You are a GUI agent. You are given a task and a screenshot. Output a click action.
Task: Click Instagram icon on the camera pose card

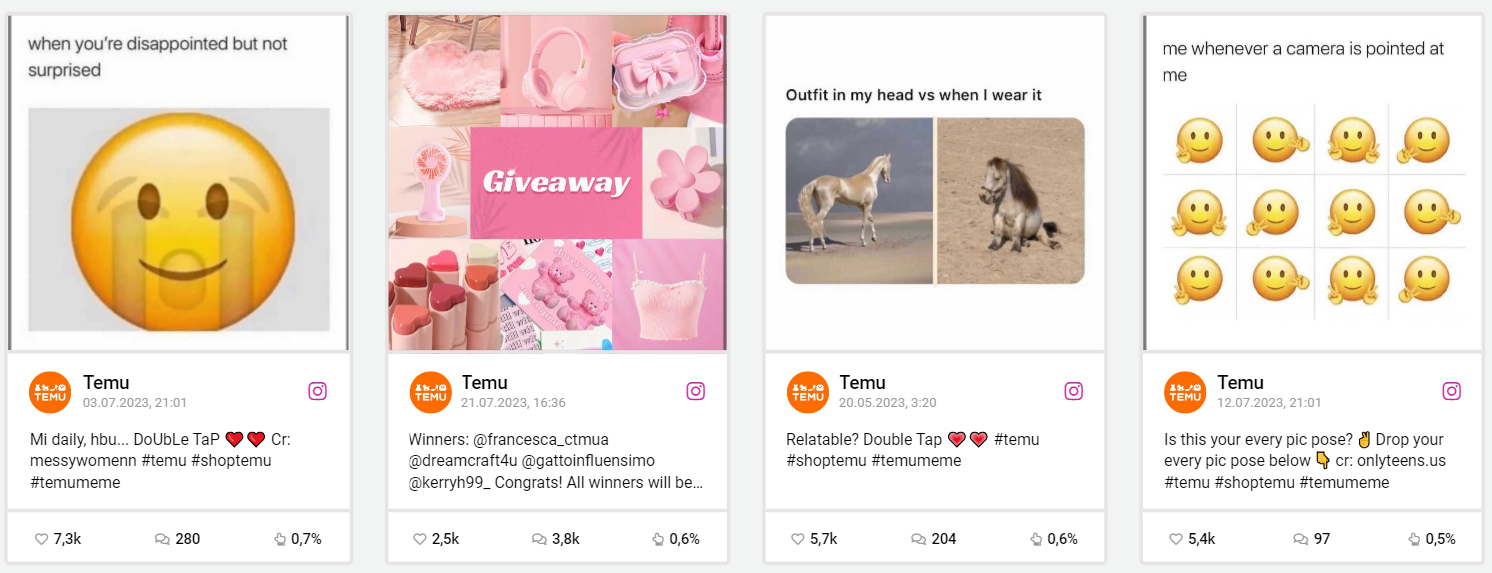(x=1451, y=391)
